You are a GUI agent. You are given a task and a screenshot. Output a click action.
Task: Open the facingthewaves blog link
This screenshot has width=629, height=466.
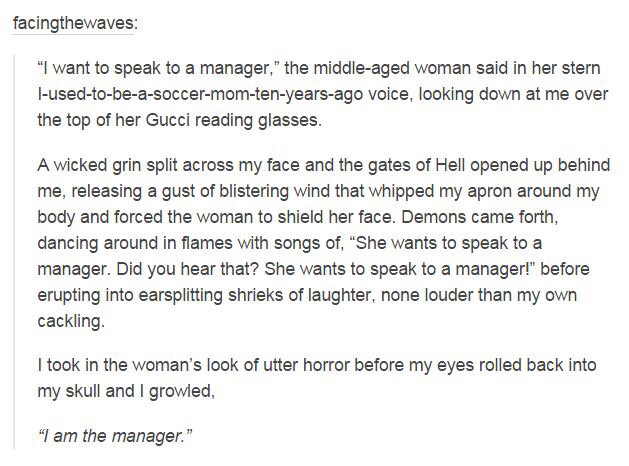coord(73,24)
